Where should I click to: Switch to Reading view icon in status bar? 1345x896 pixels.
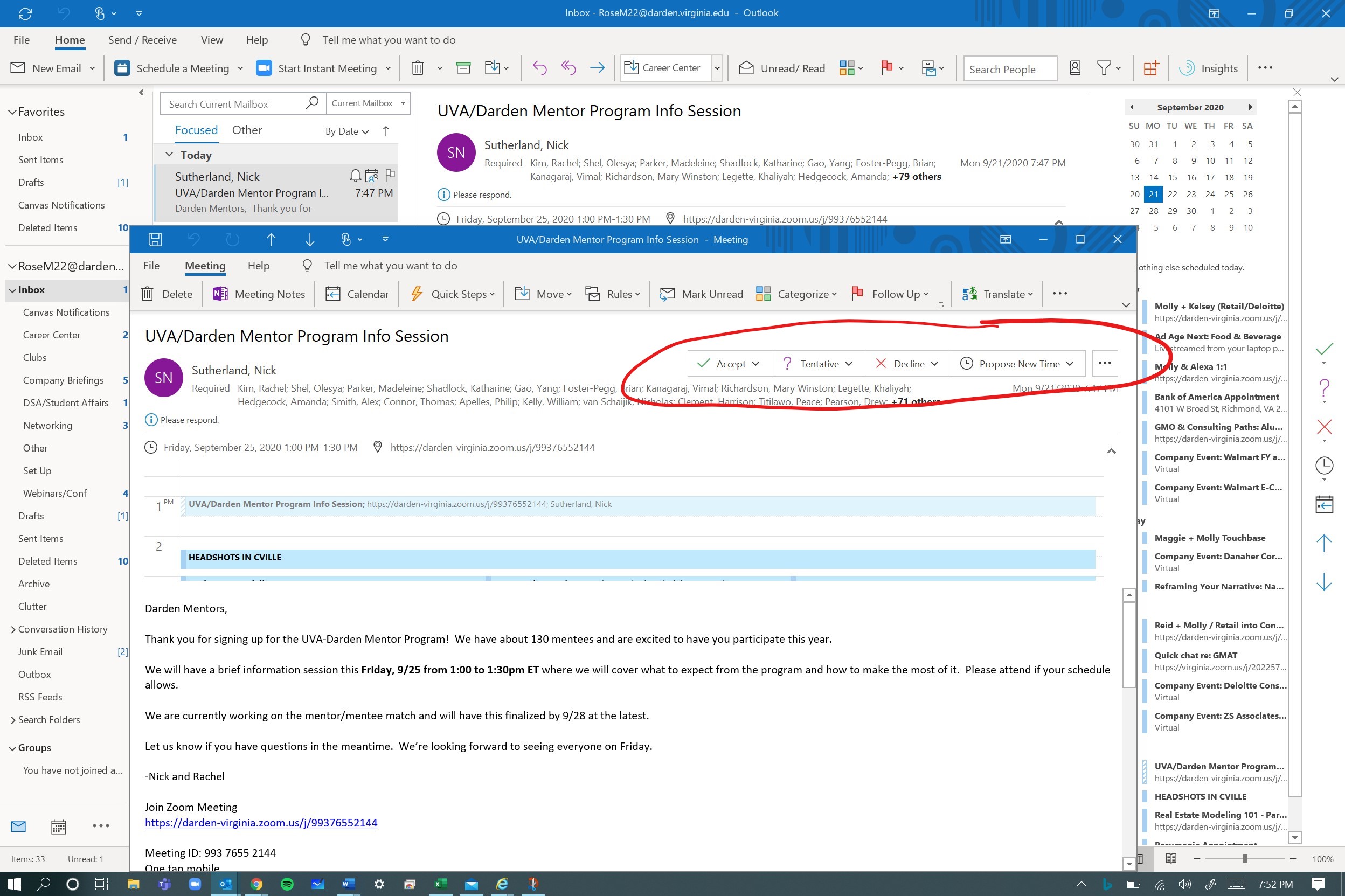point(1170,858)
